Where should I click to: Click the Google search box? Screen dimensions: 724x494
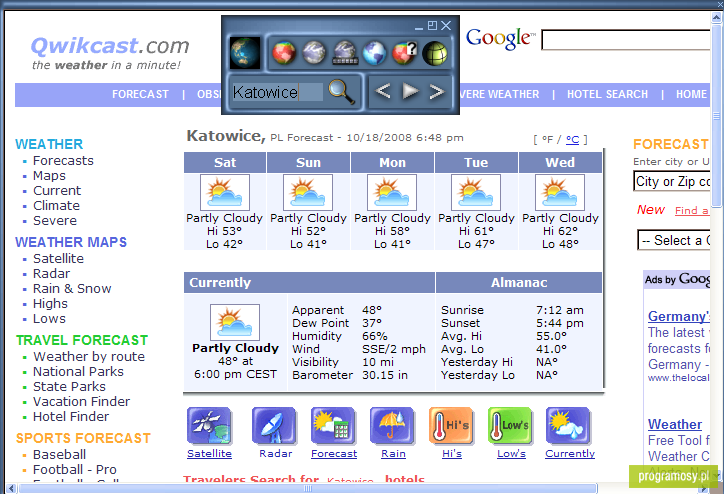click(x=626, y=40)
